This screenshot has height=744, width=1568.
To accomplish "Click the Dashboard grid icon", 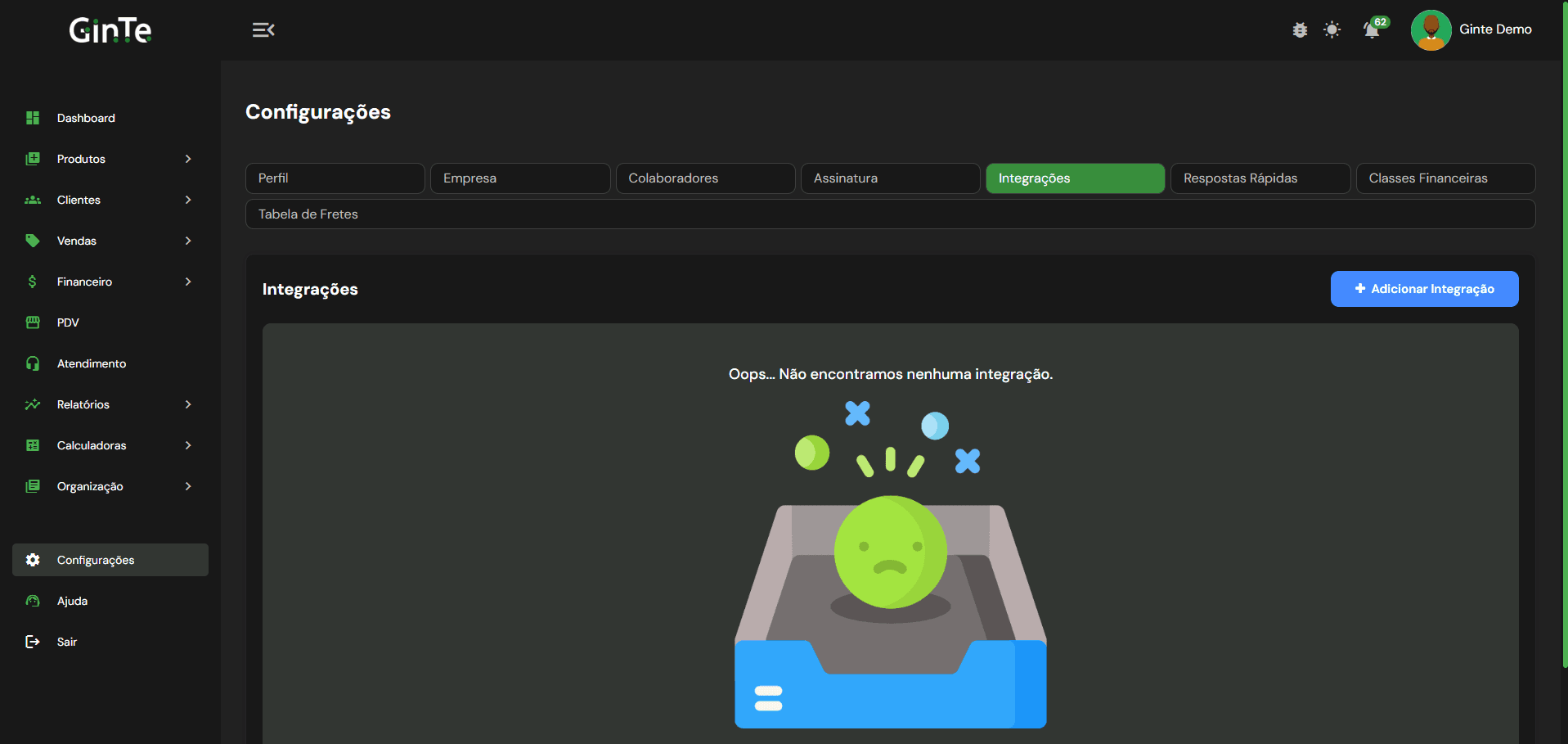I will 33,118.
